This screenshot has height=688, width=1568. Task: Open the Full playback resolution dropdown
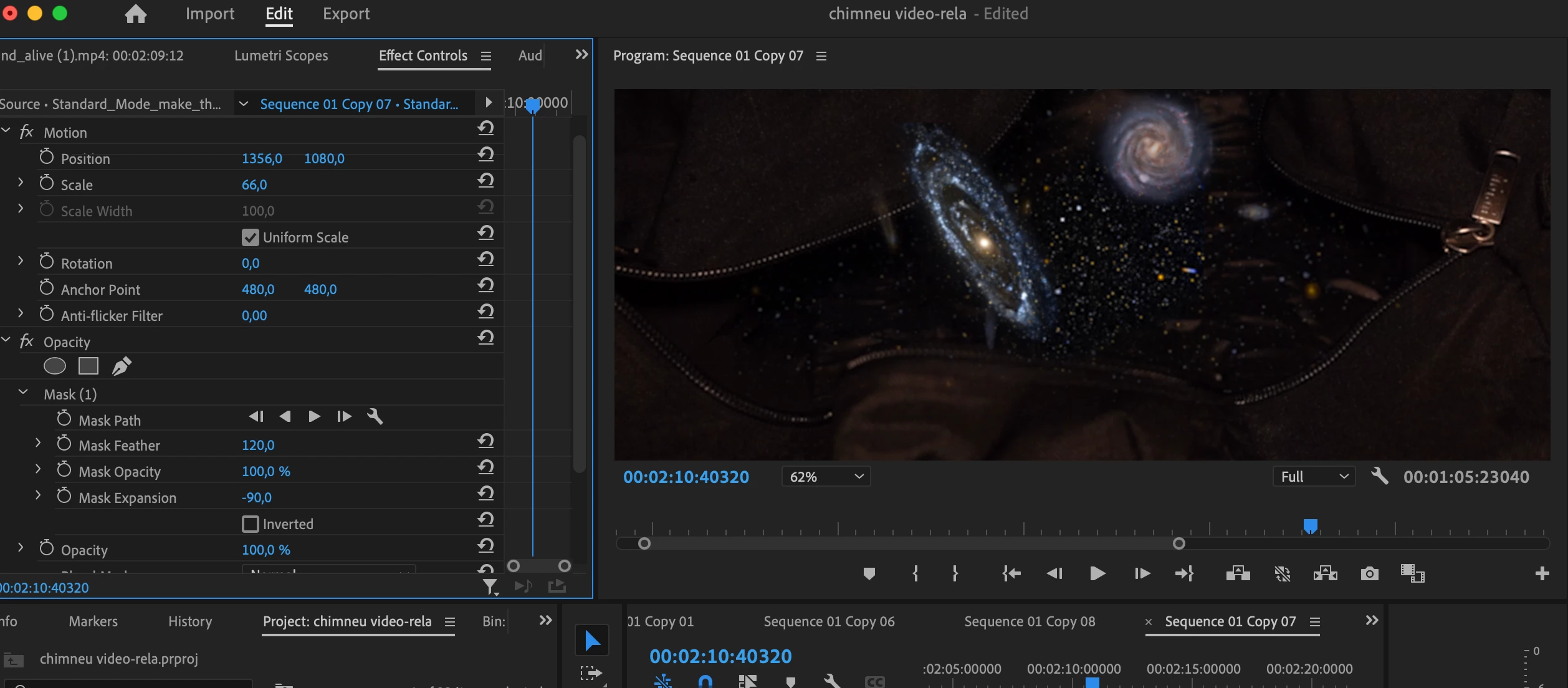click(1313, 477)
